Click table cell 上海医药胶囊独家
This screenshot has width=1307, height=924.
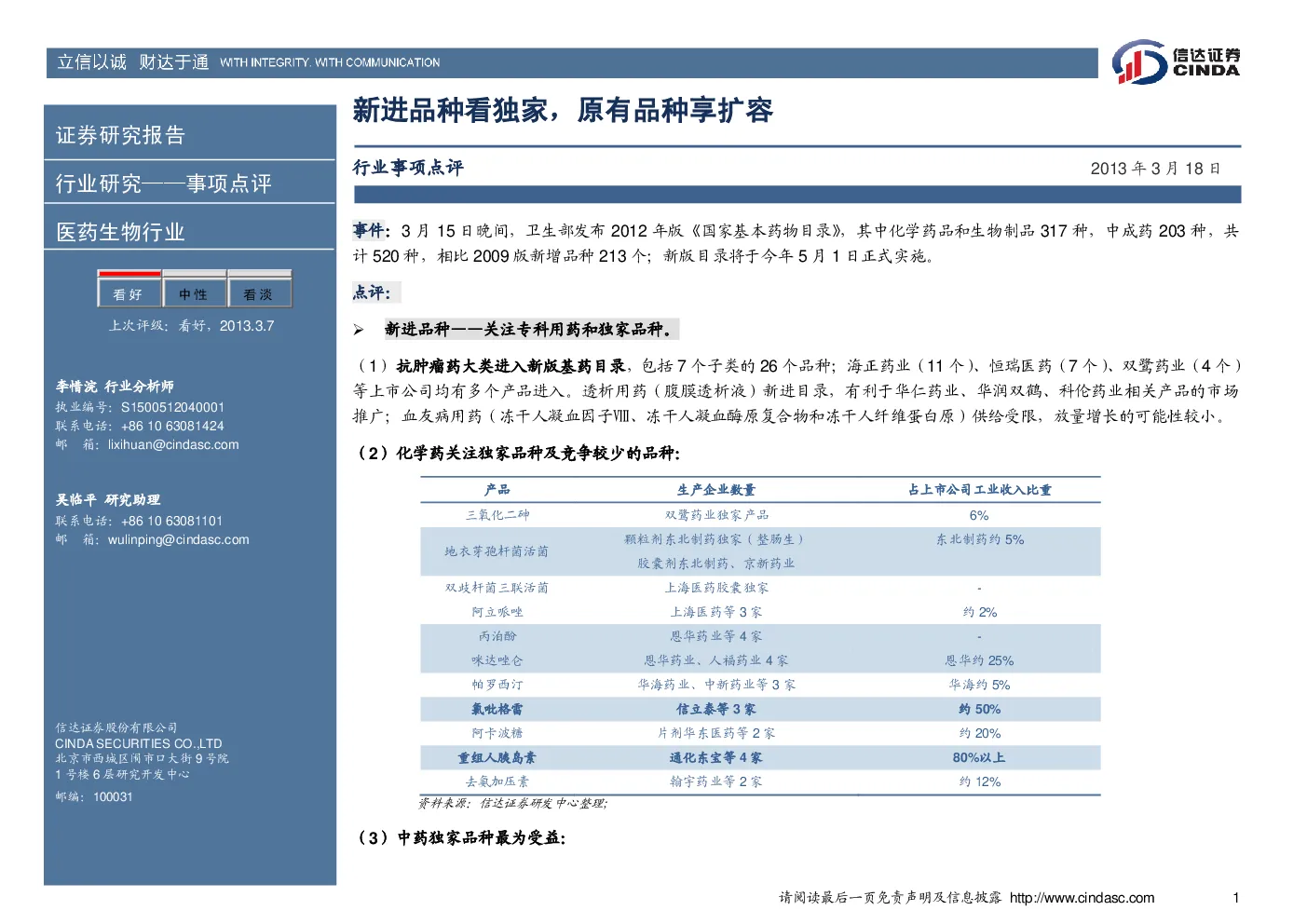pos(716,588)
